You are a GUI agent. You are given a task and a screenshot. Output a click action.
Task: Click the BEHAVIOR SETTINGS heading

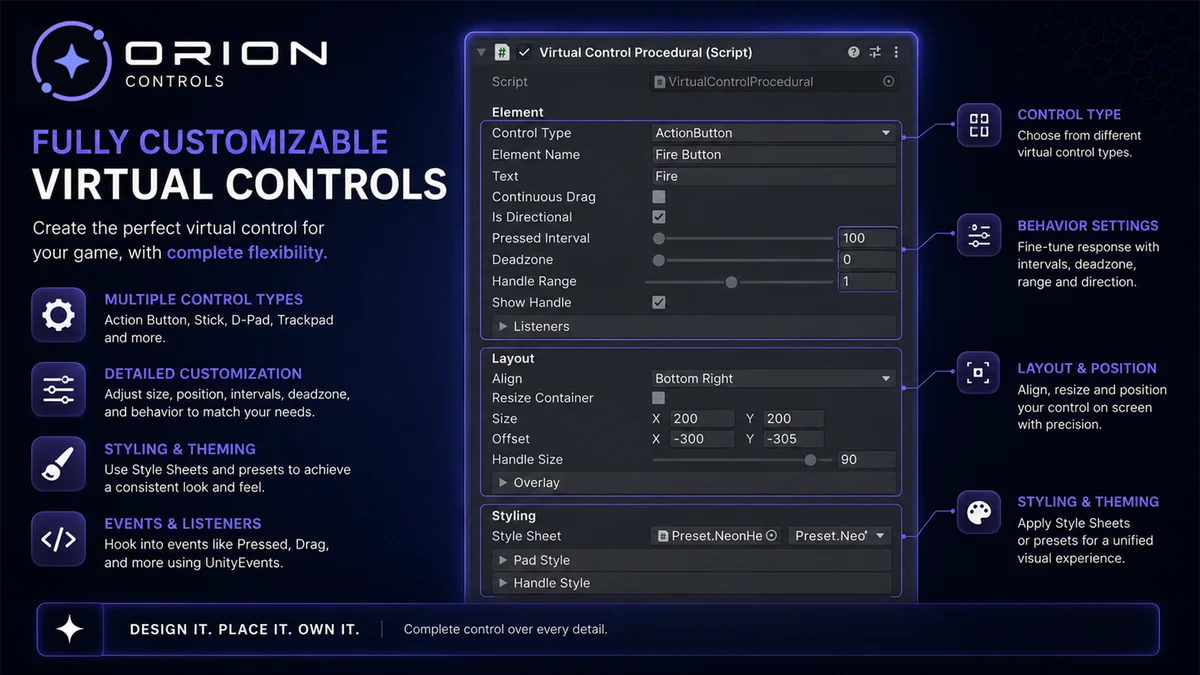coord(1088,226)
